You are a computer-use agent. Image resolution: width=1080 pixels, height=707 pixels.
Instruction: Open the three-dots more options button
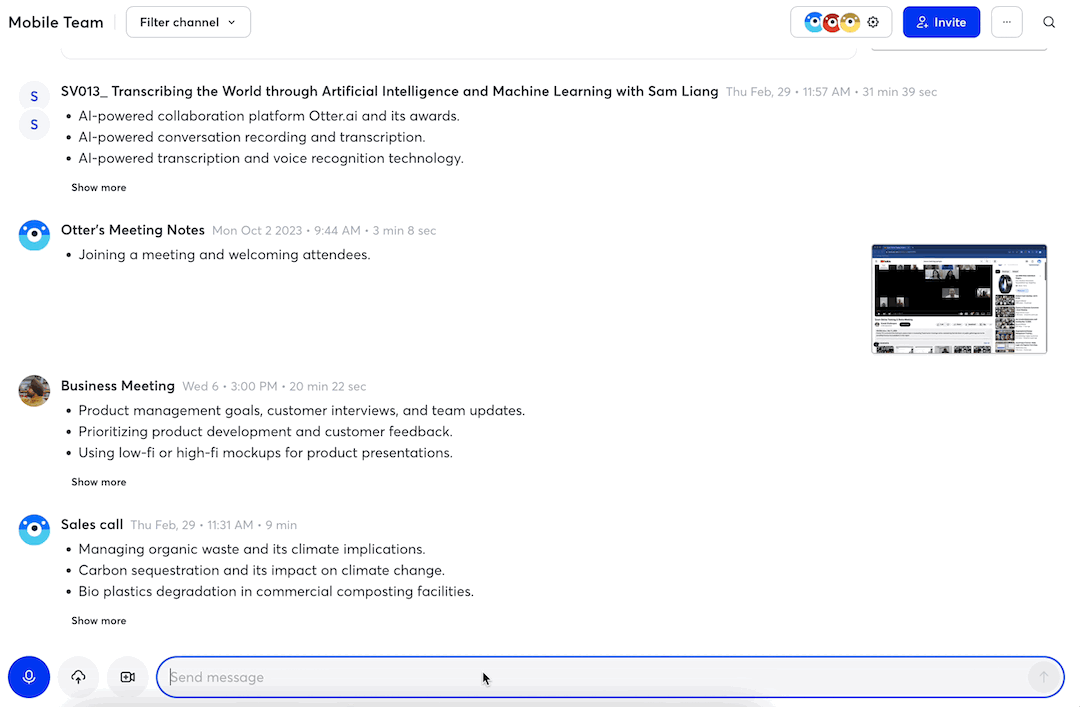1006,22
